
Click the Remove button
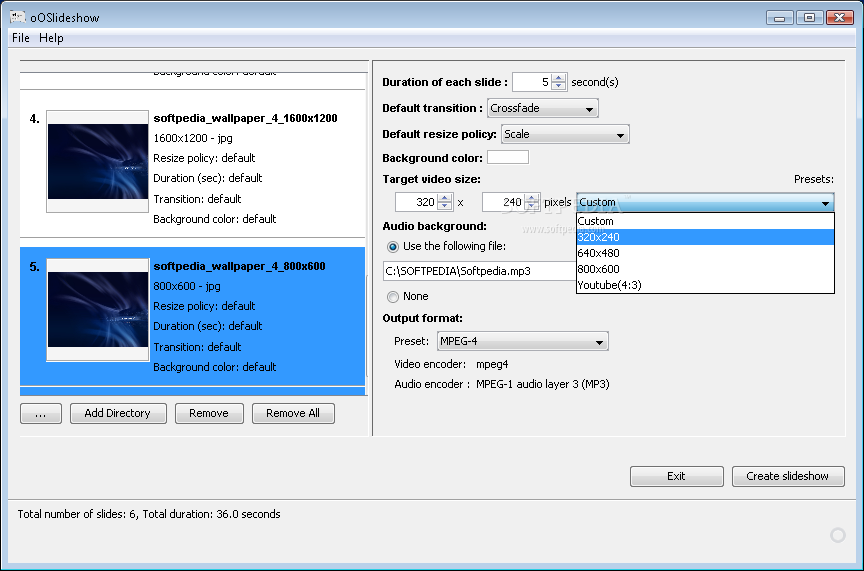[x=209, y=413]
